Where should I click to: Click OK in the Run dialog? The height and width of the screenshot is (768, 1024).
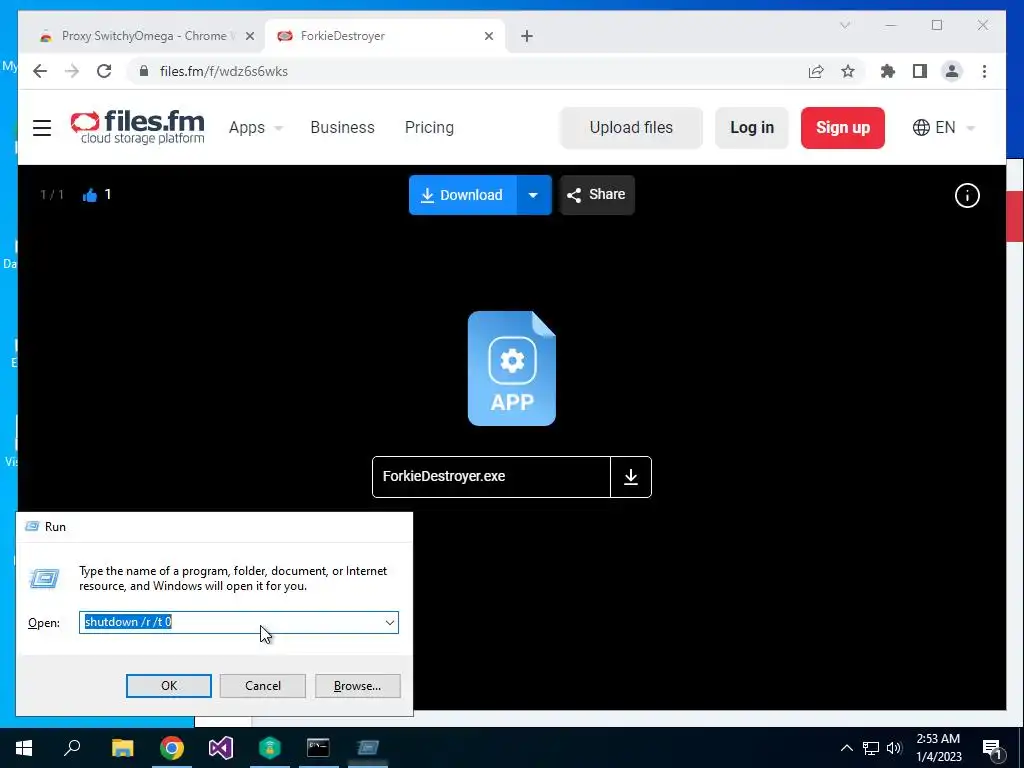(168, 686)
